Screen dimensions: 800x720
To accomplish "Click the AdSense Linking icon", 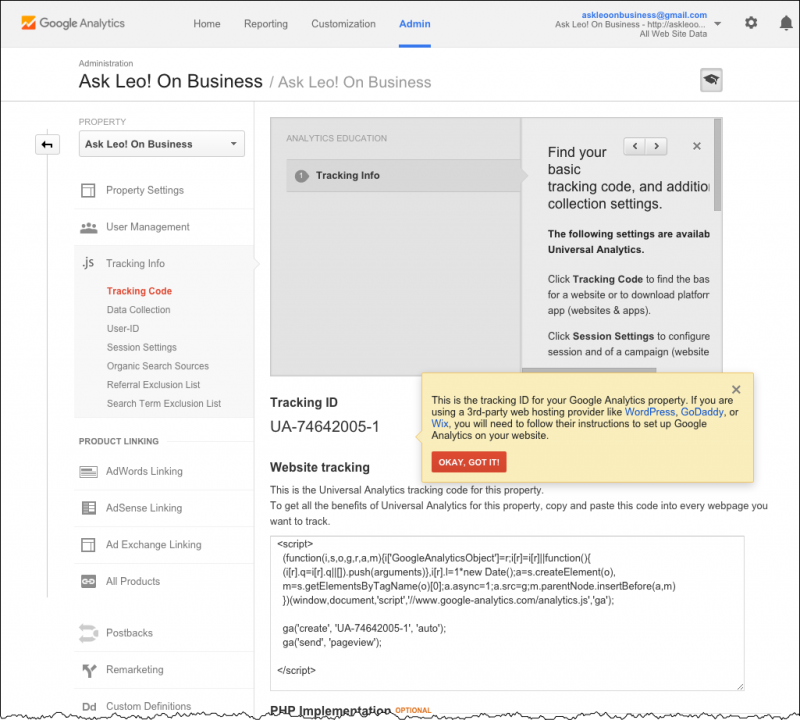I will [88, 508].
